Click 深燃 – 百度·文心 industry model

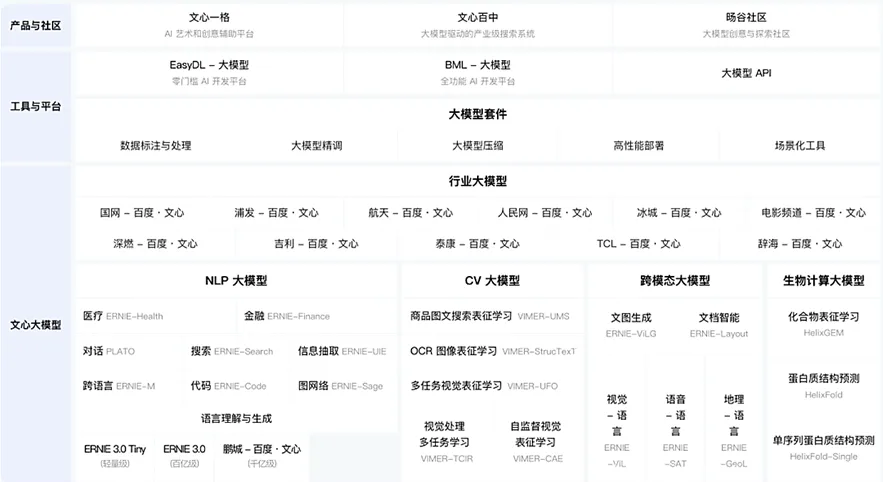pos(155,244)
